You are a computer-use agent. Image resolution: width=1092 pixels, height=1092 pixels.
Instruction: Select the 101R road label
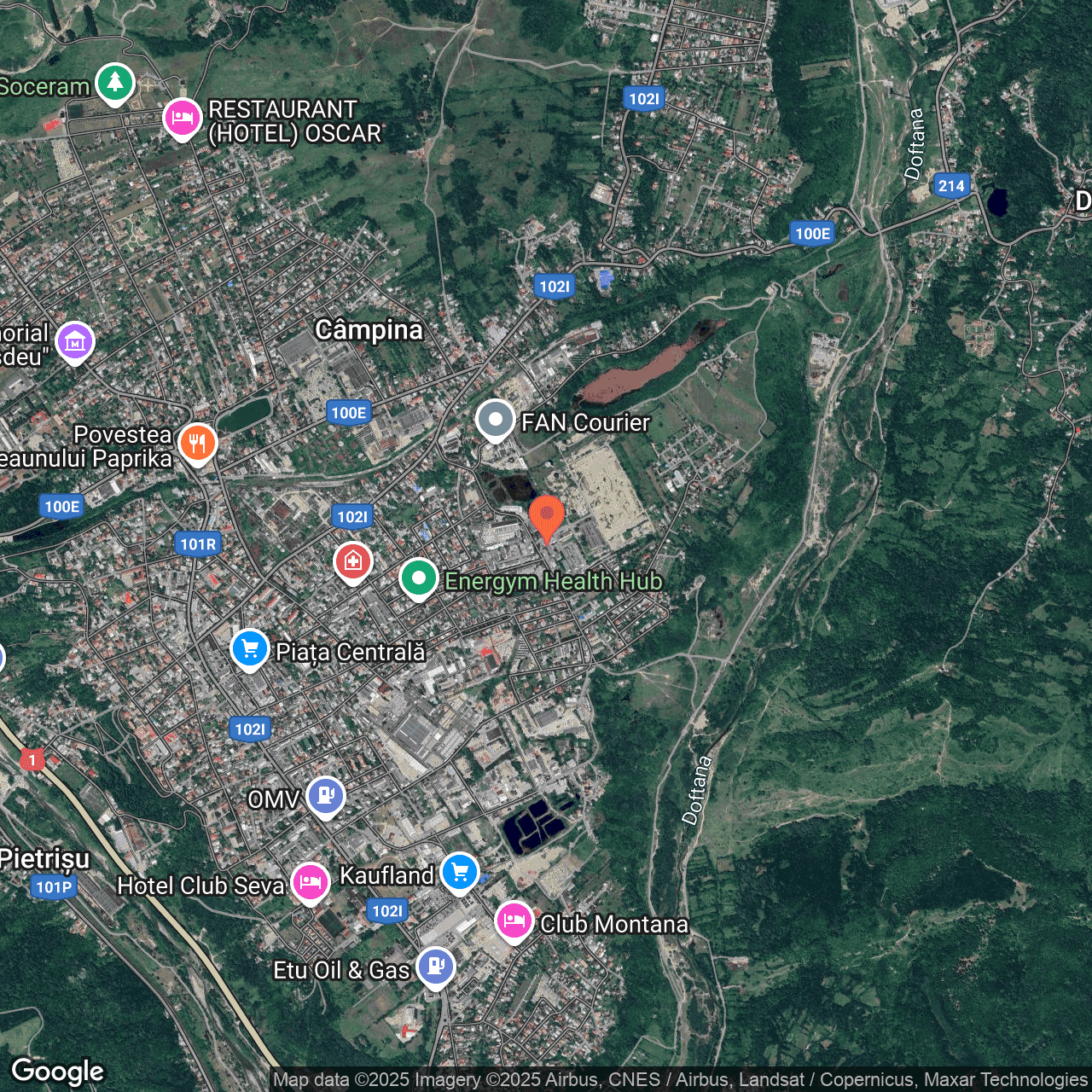point(198,543)
